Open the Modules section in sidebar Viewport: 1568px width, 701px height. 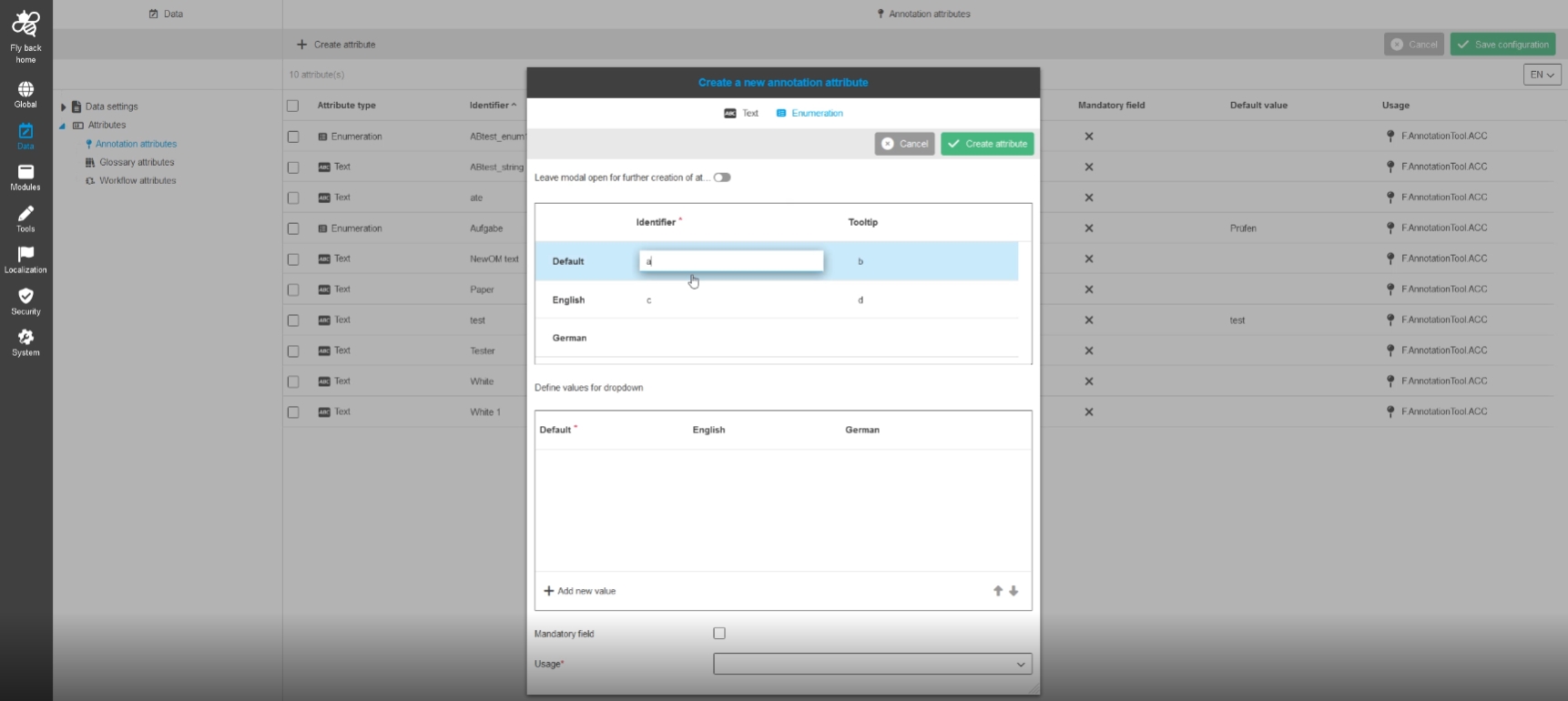pos(25,178)
